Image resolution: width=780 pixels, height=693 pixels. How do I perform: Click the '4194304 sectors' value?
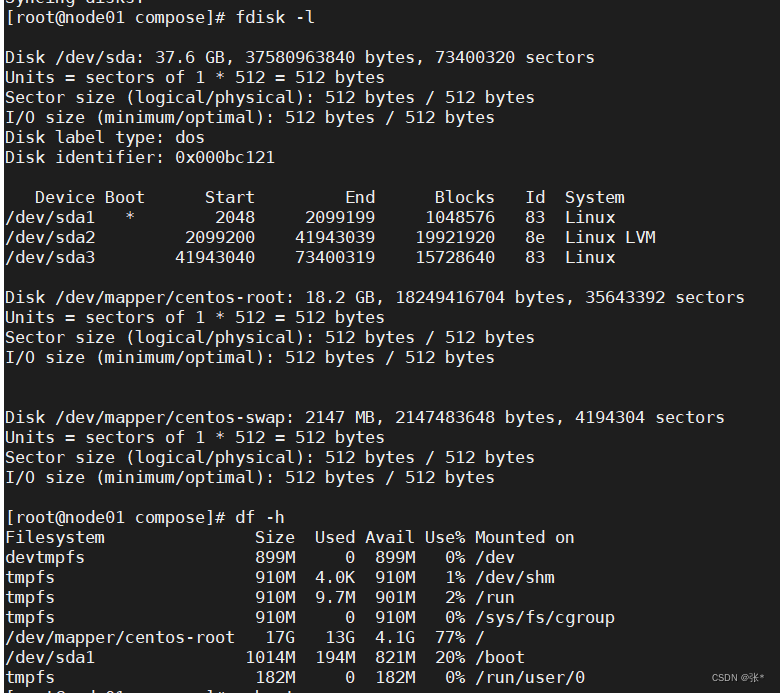[x=650, y=417]
